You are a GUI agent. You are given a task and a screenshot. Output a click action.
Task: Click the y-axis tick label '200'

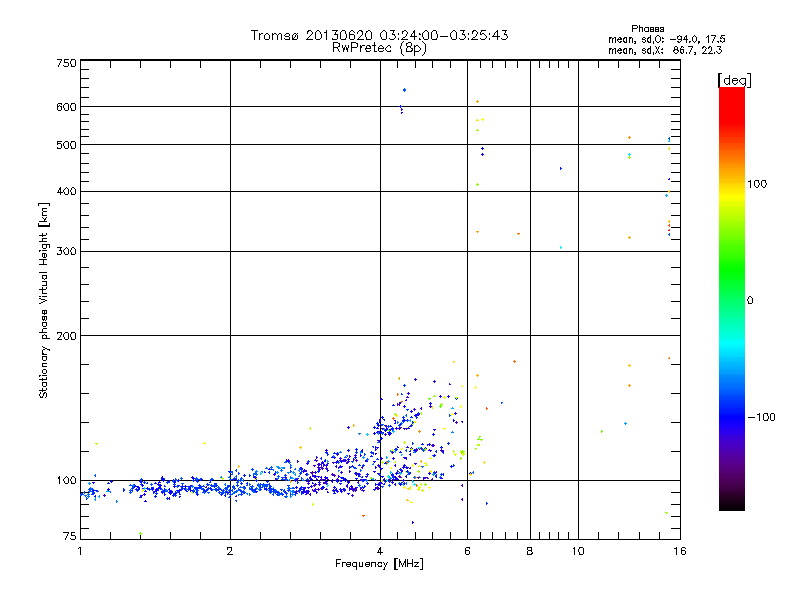66,336
